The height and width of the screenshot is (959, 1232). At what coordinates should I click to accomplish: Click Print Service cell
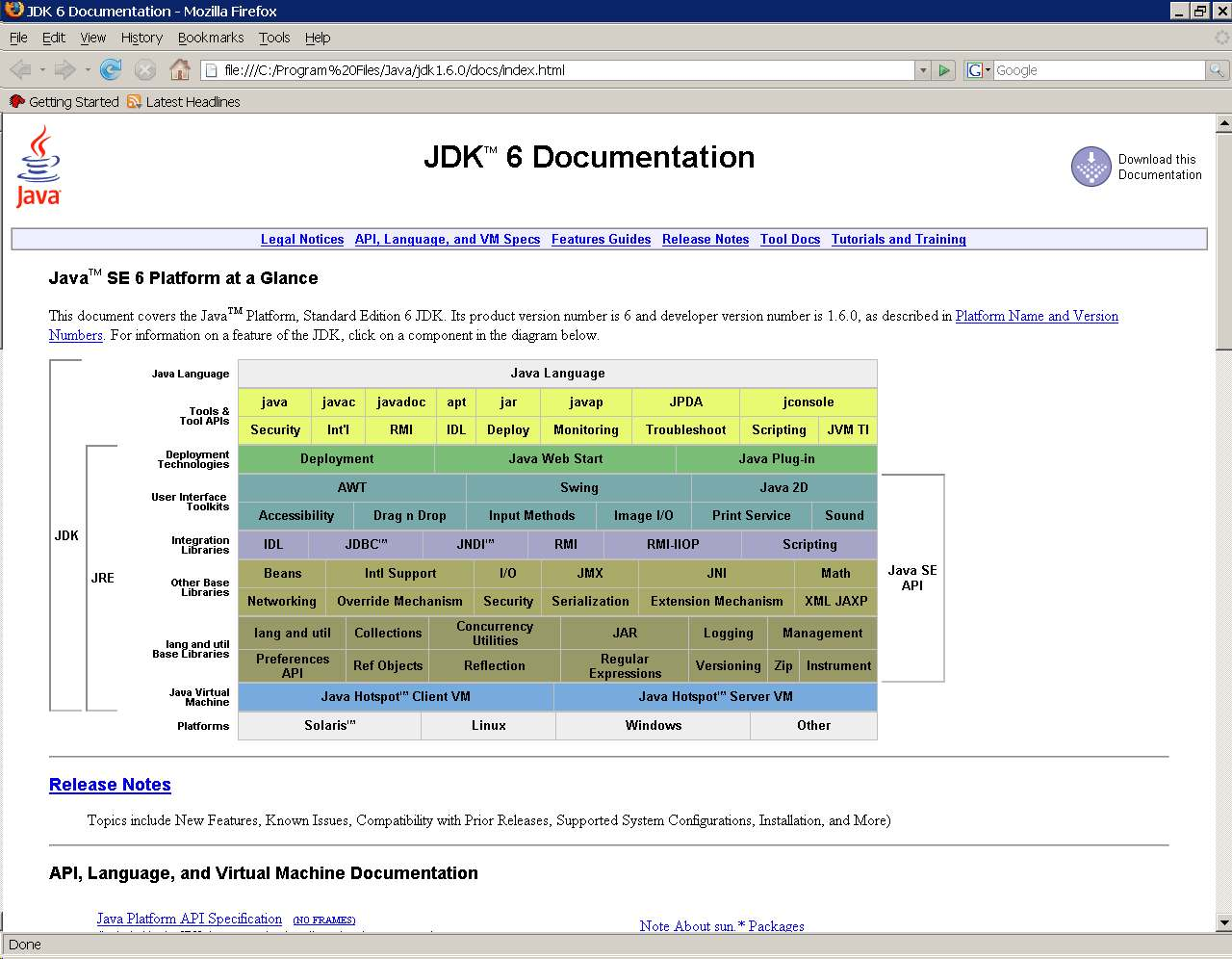point(752,516)
